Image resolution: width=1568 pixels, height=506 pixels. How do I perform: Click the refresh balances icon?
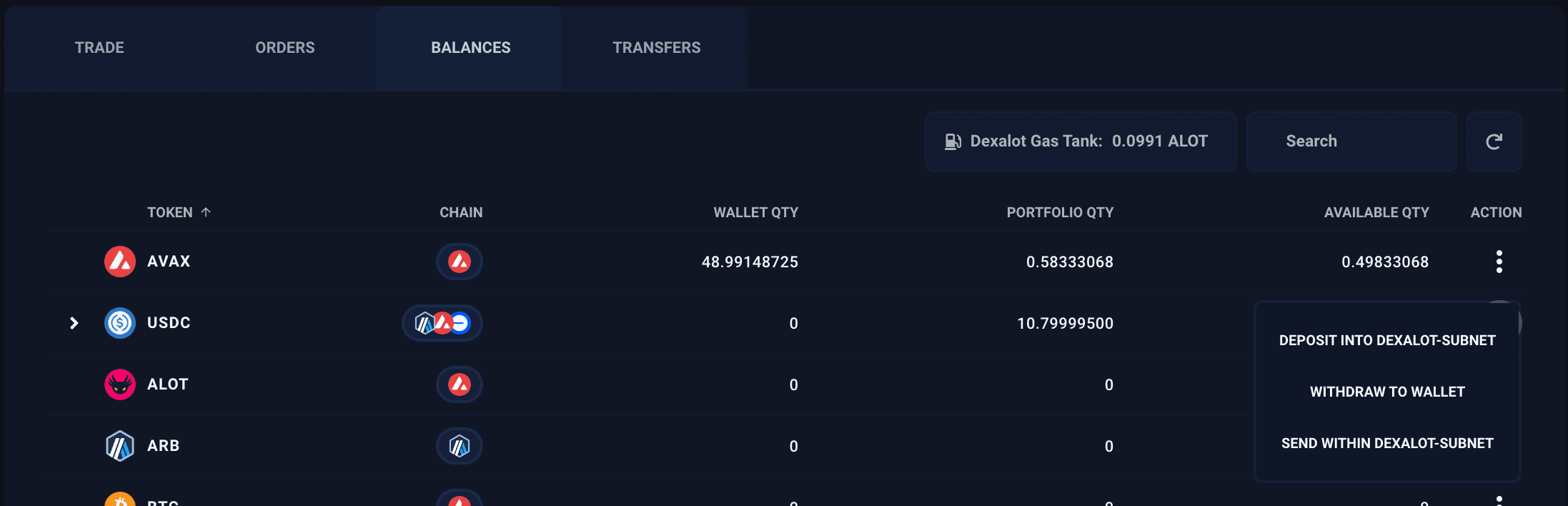click(1494, 142)
